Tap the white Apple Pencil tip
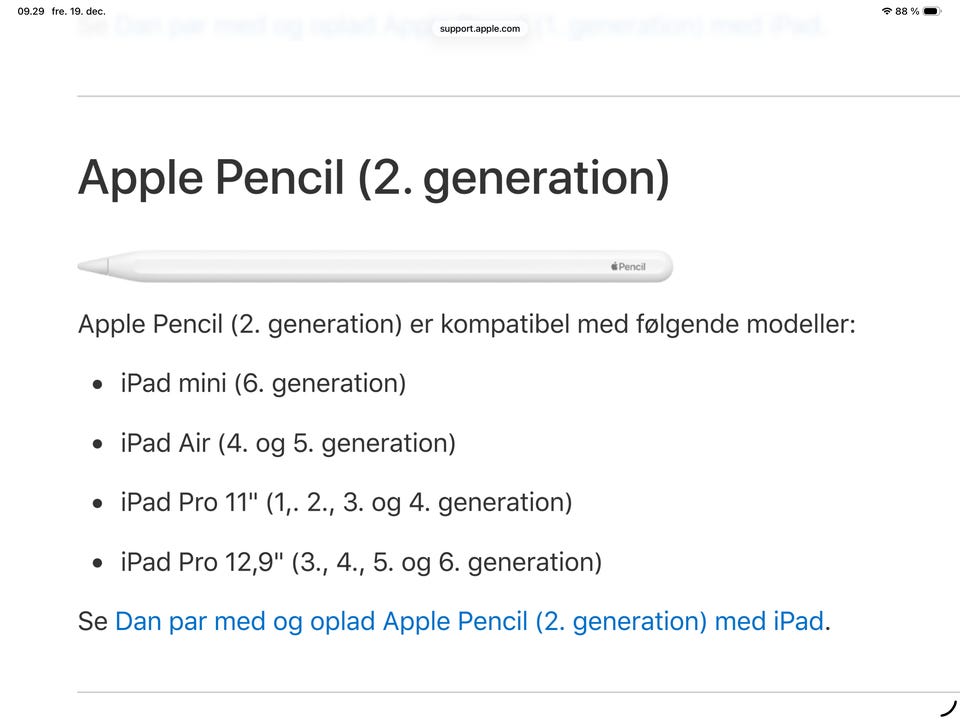Image resolution: width=960 pixels, height=720 pixels. (x=93, y=267)
